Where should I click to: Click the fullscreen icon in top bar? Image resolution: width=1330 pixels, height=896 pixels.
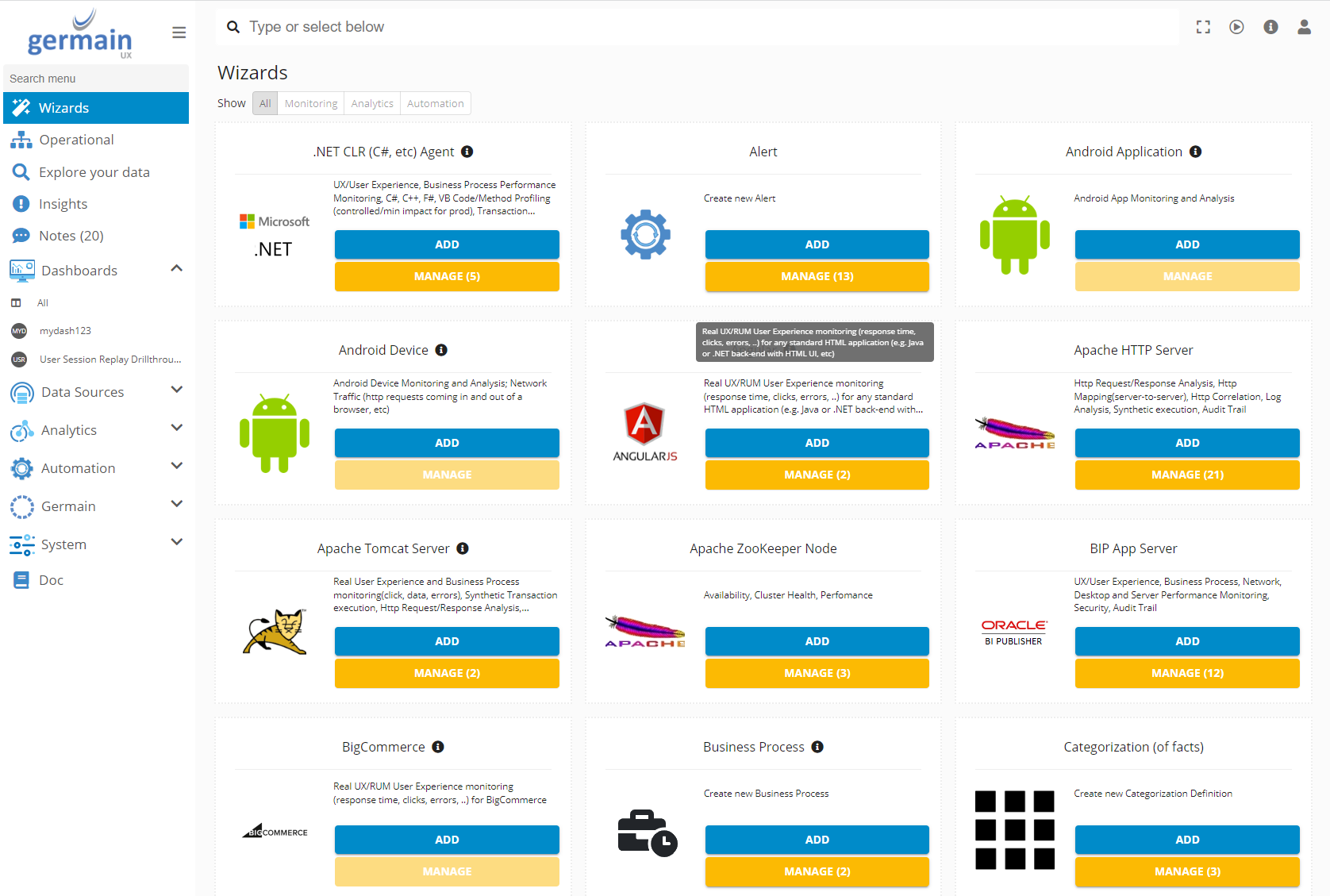tap(1203, 27)
